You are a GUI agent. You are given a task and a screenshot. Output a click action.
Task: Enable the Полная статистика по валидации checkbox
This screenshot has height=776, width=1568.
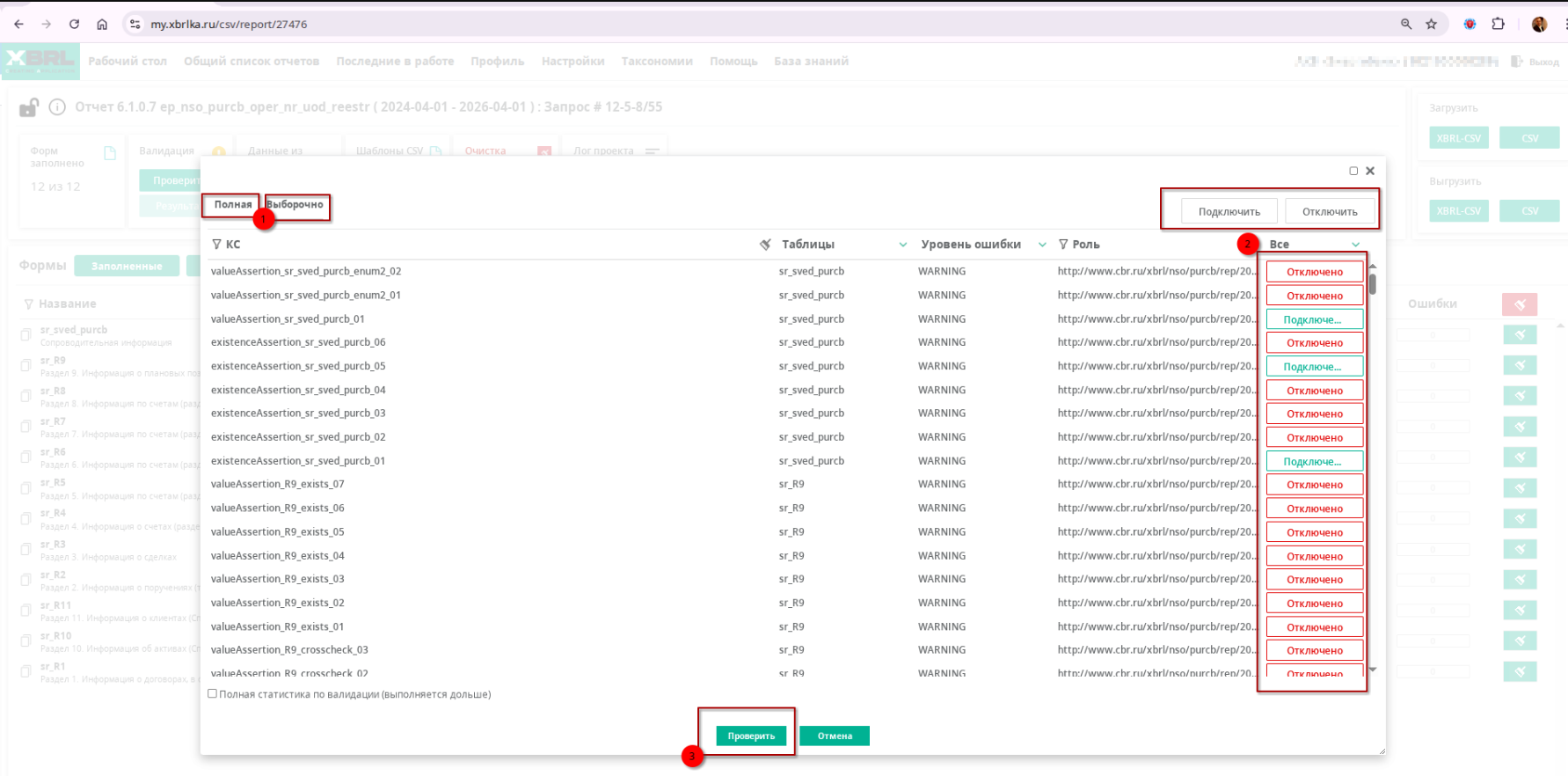(212, 694)
